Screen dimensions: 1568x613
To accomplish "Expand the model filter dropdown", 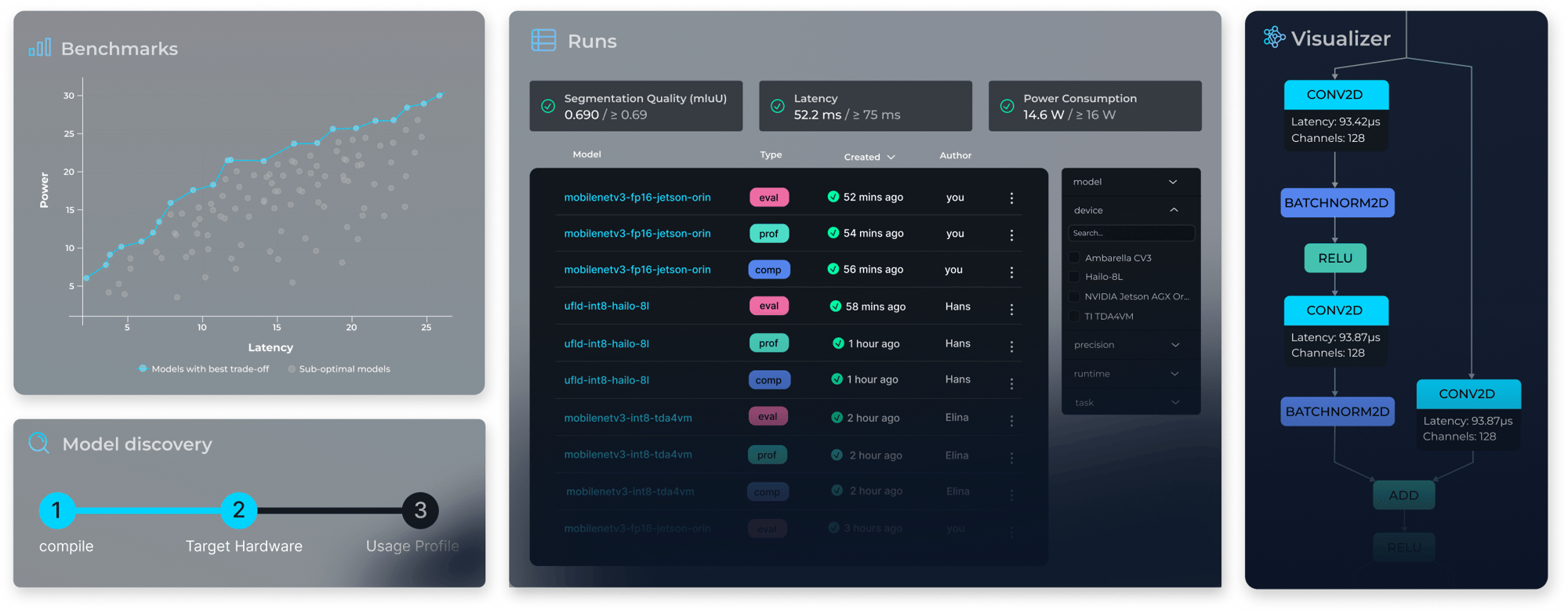I will [1173, 182].
